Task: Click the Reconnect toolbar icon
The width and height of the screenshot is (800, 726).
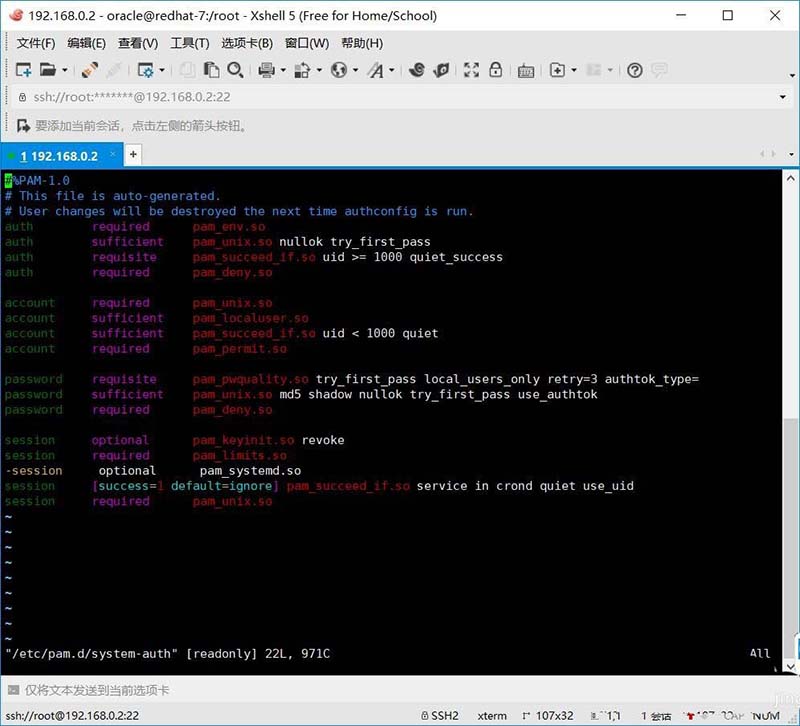Action: 90,71
